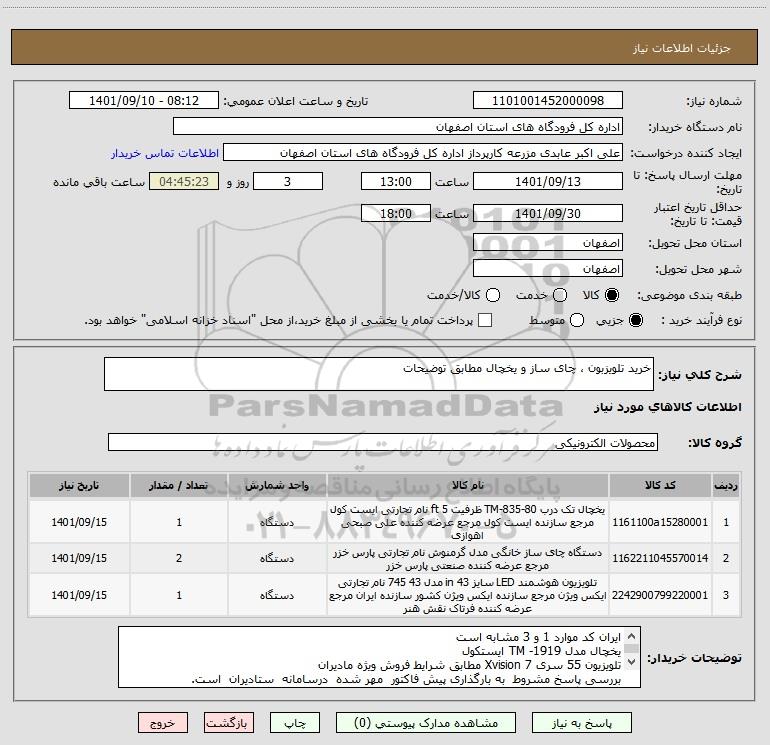Image resolution: width=770 pixels, height=745 pixels.
Task: Click the quantity 2 in tea maker row
Action: pos(179,558)
